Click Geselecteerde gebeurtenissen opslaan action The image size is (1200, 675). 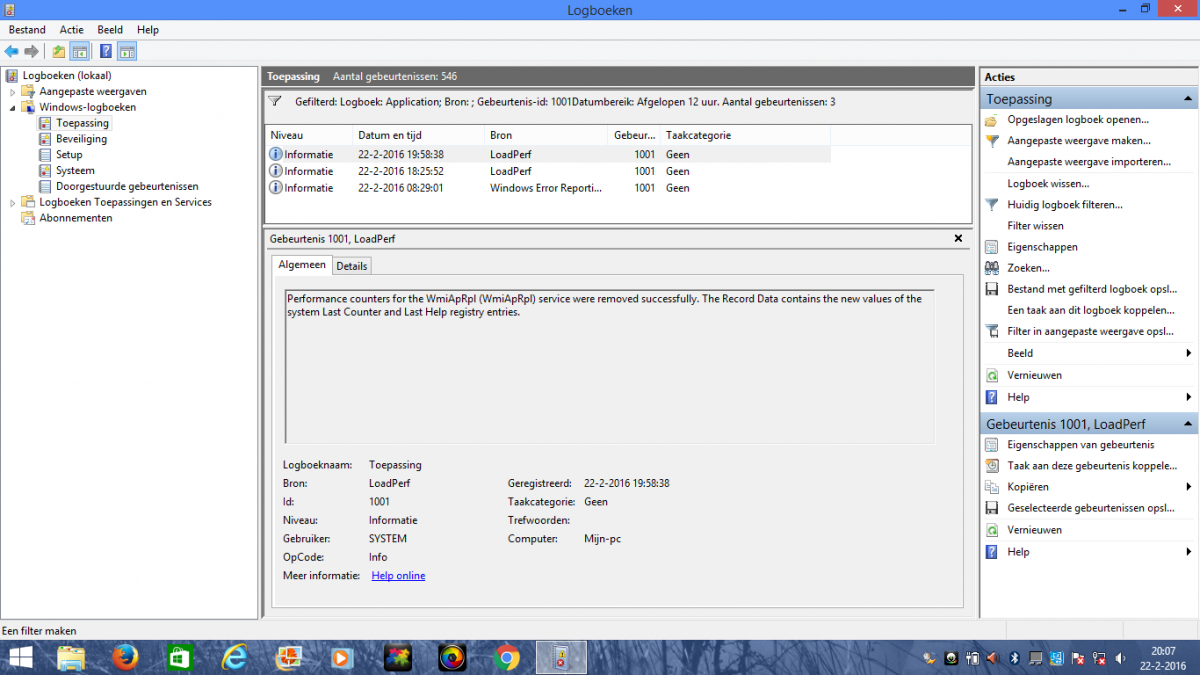tap(1091, 508)
